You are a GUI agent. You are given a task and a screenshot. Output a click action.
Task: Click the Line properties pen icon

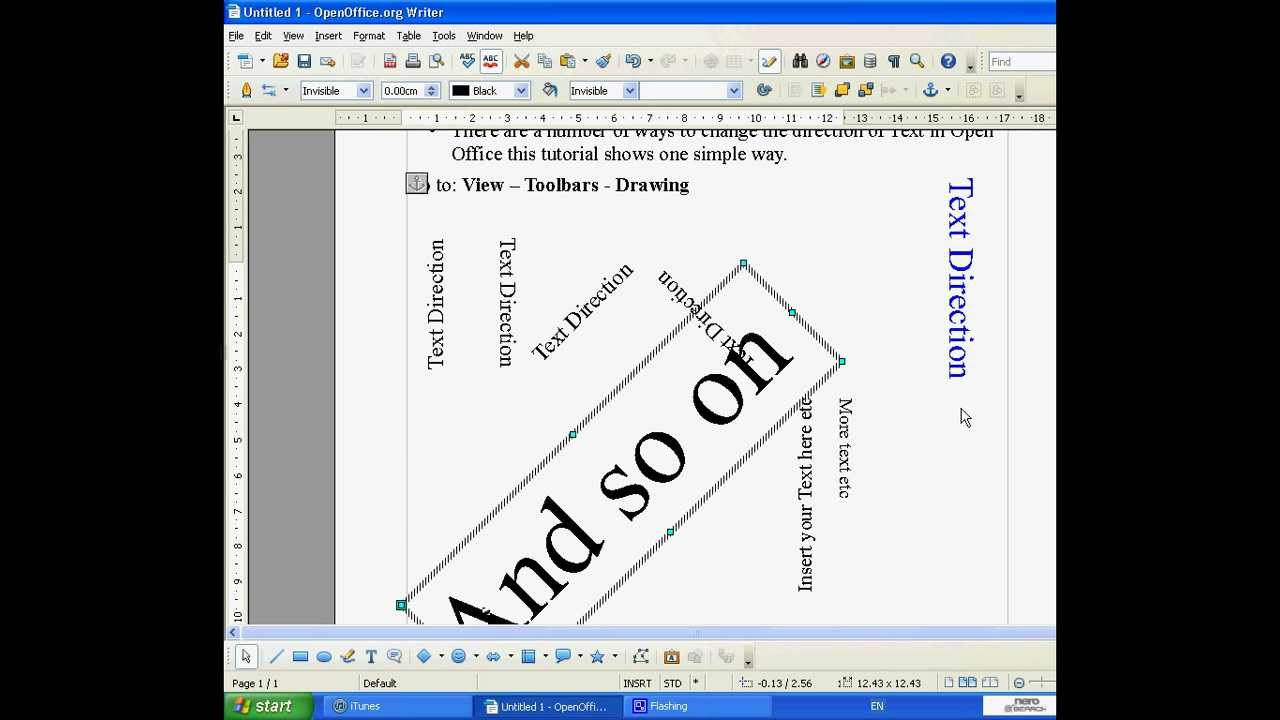(x=246, y=91)
